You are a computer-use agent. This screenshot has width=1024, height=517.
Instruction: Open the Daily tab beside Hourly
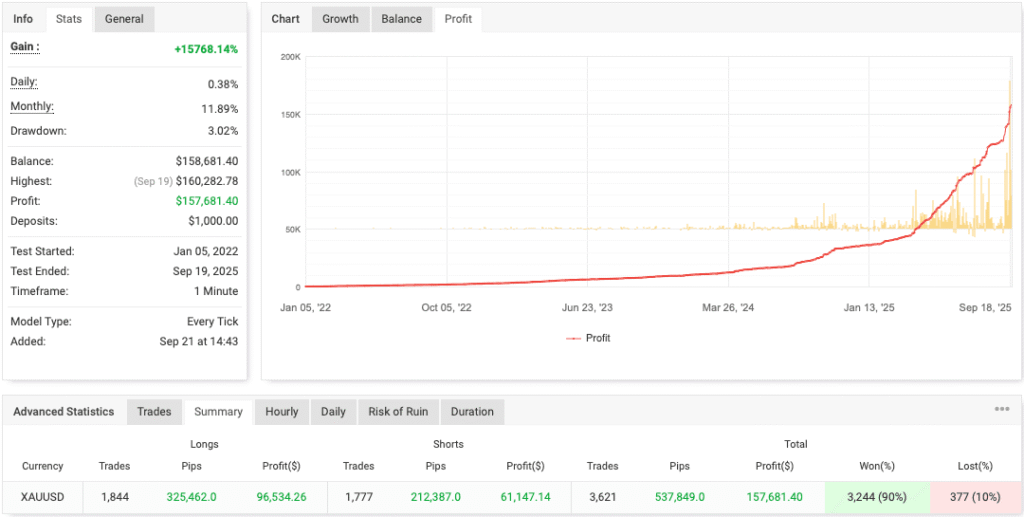(x=333, y=412)
